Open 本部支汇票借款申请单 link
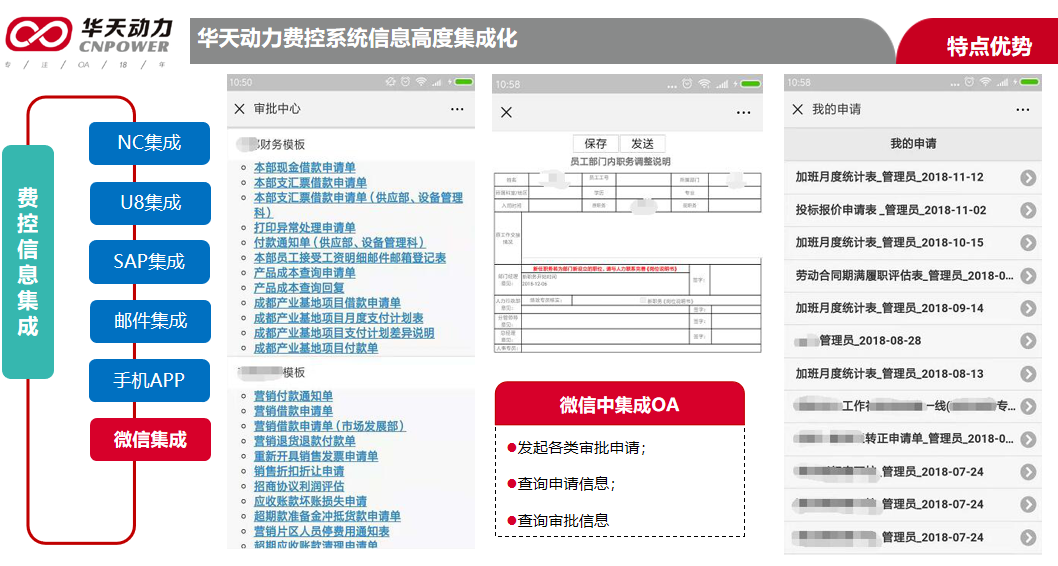 coord(310,183)
